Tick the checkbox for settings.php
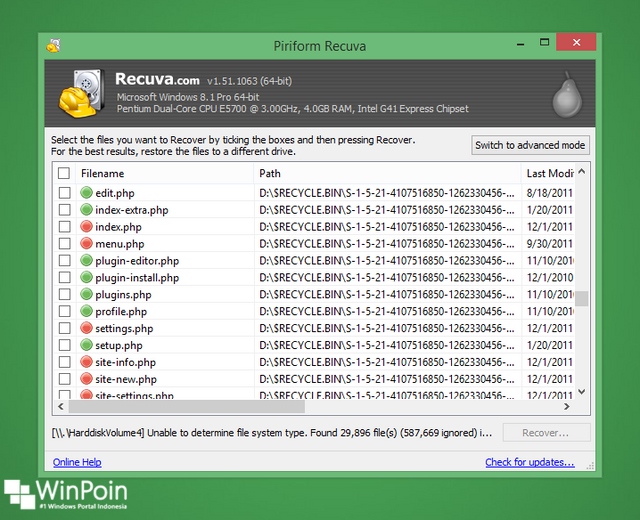The width and height of the screenshot is (640, 520). pos(64,328)
